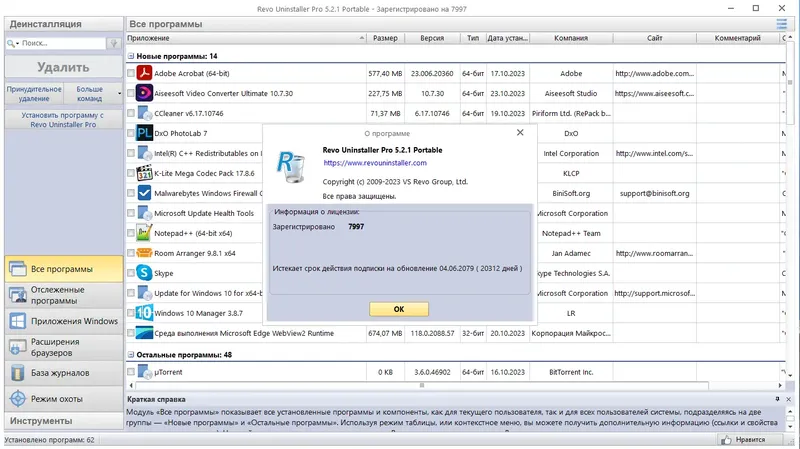Click the Удалить button
The width and height of the screenshot is (800, 449).
pos(64,67)
